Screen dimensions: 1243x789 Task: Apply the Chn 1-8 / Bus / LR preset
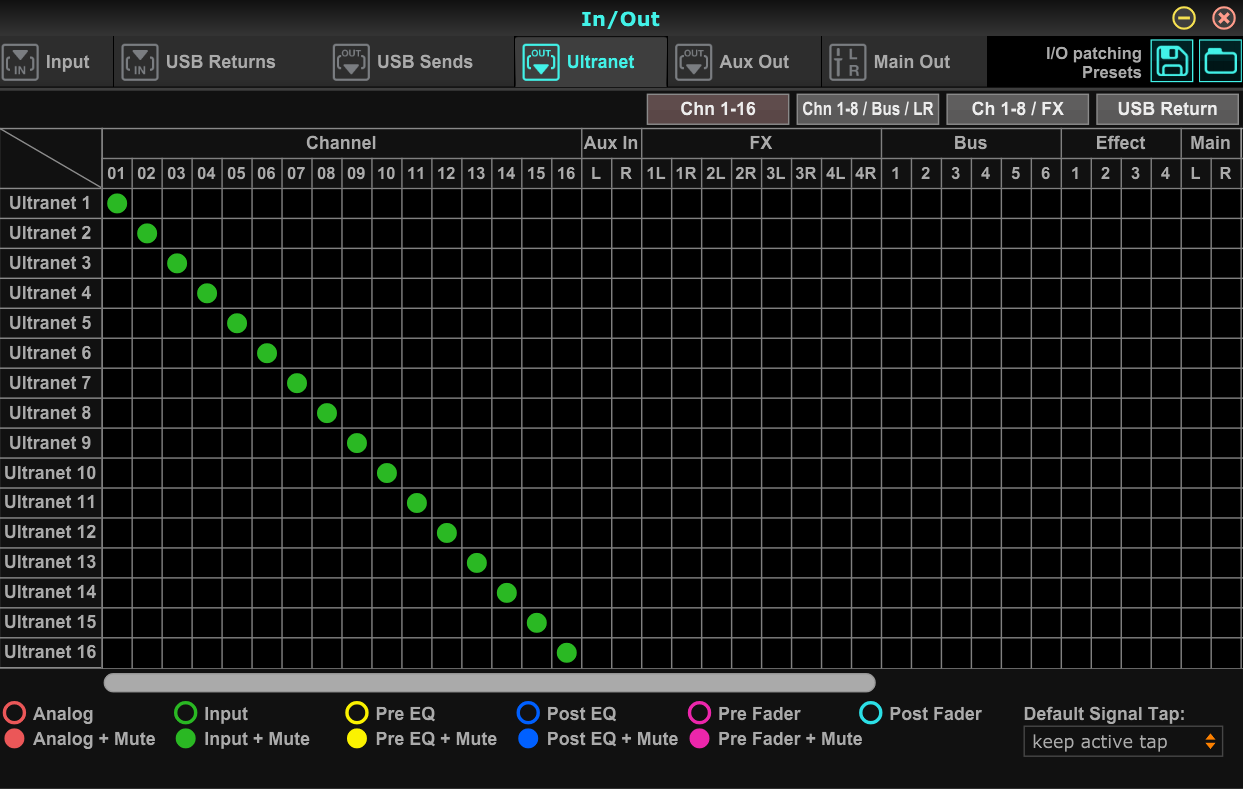point(868,109)
